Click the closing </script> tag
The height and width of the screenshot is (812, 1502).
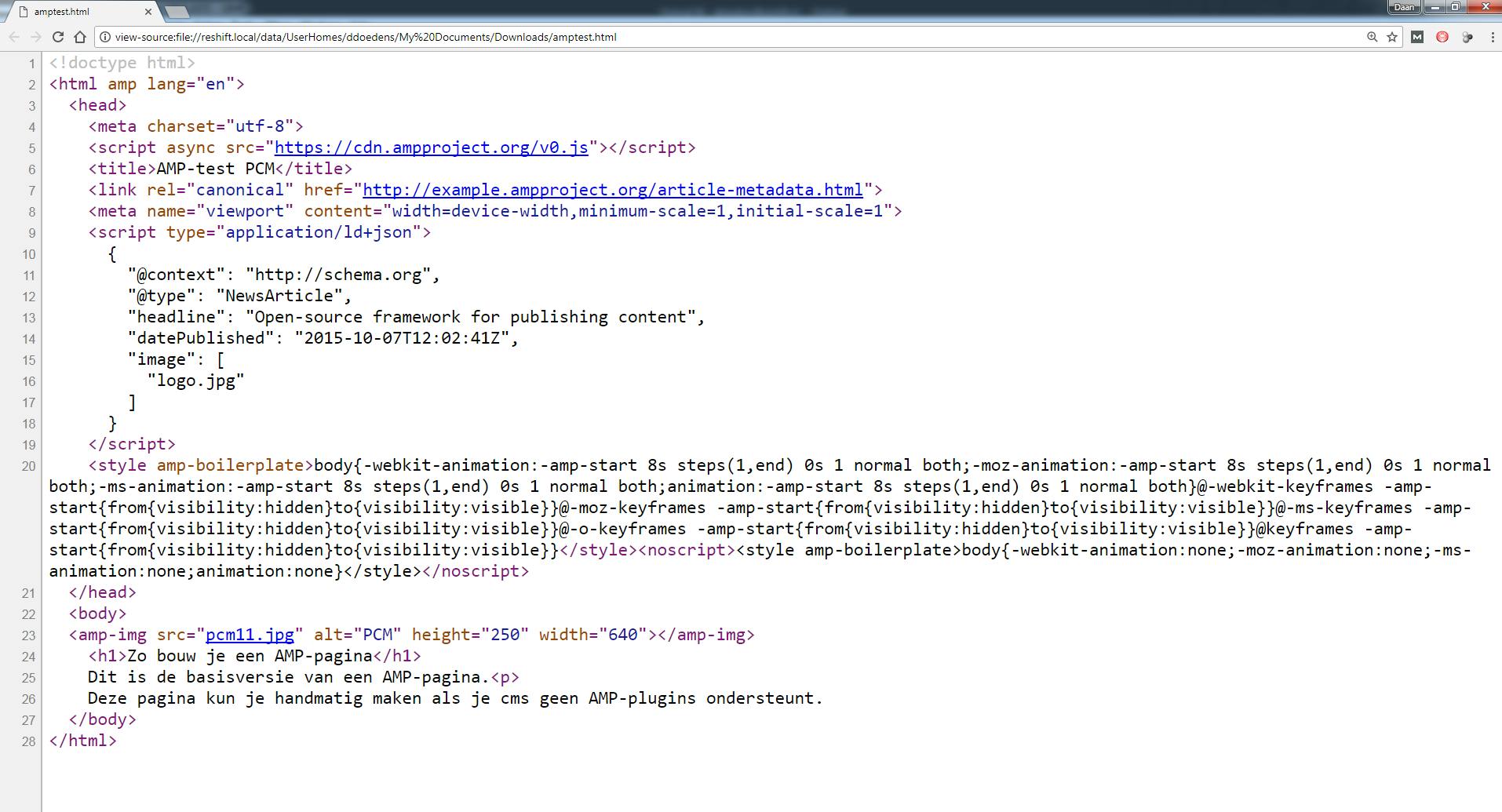(x=132, y=444)
